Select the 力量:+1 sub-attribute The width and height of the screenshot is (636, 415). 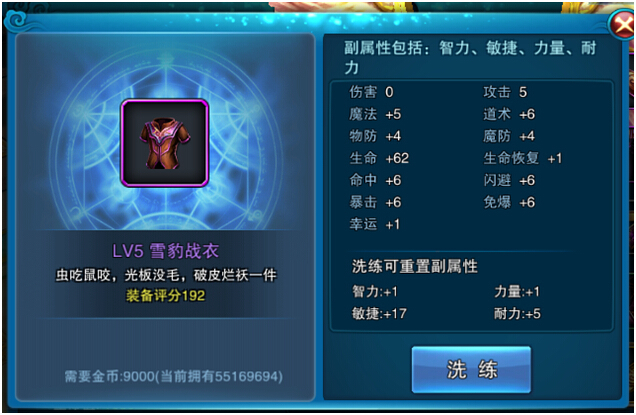pos(517,291)
